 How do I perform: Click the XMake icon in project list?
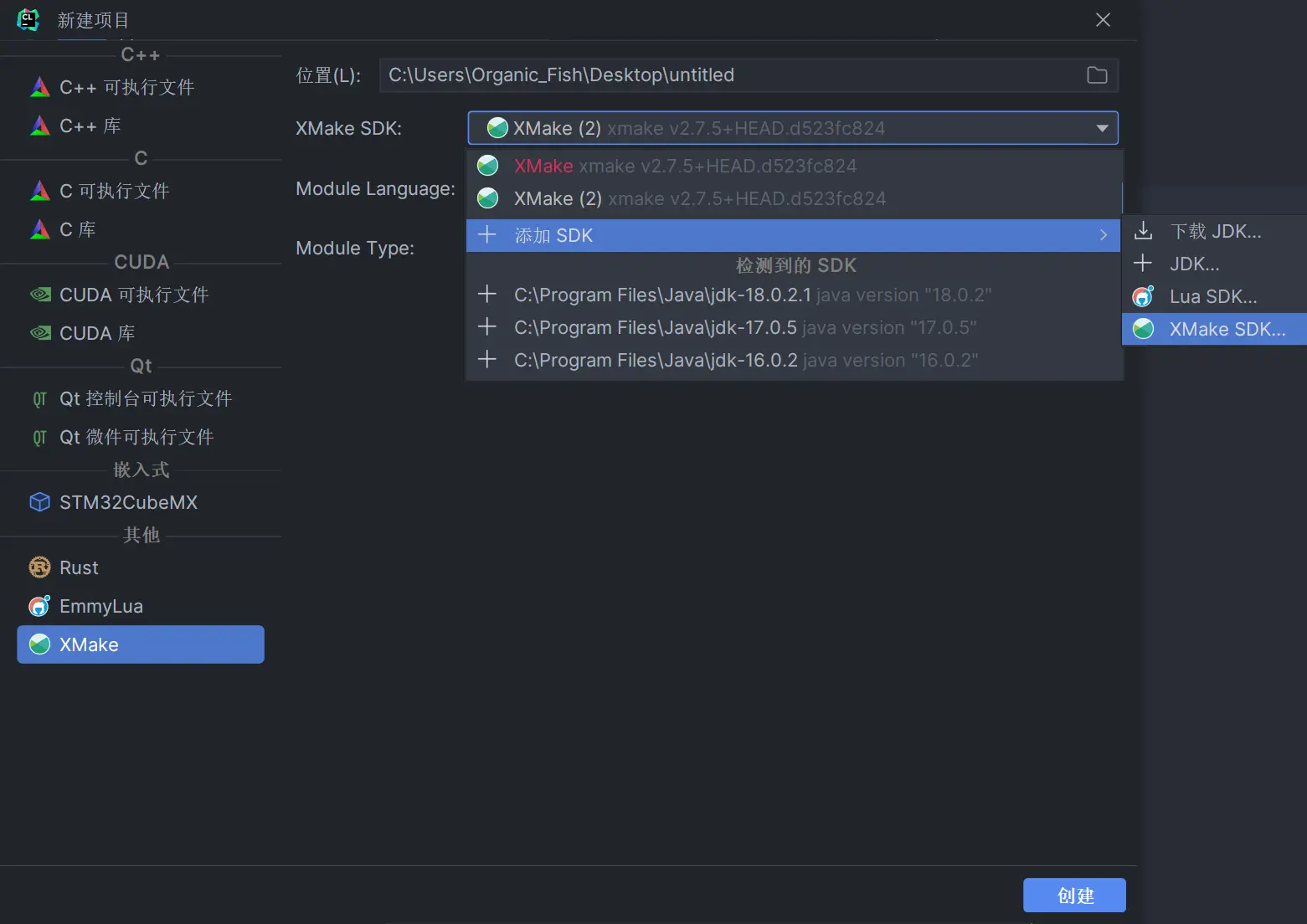[40, 644]
